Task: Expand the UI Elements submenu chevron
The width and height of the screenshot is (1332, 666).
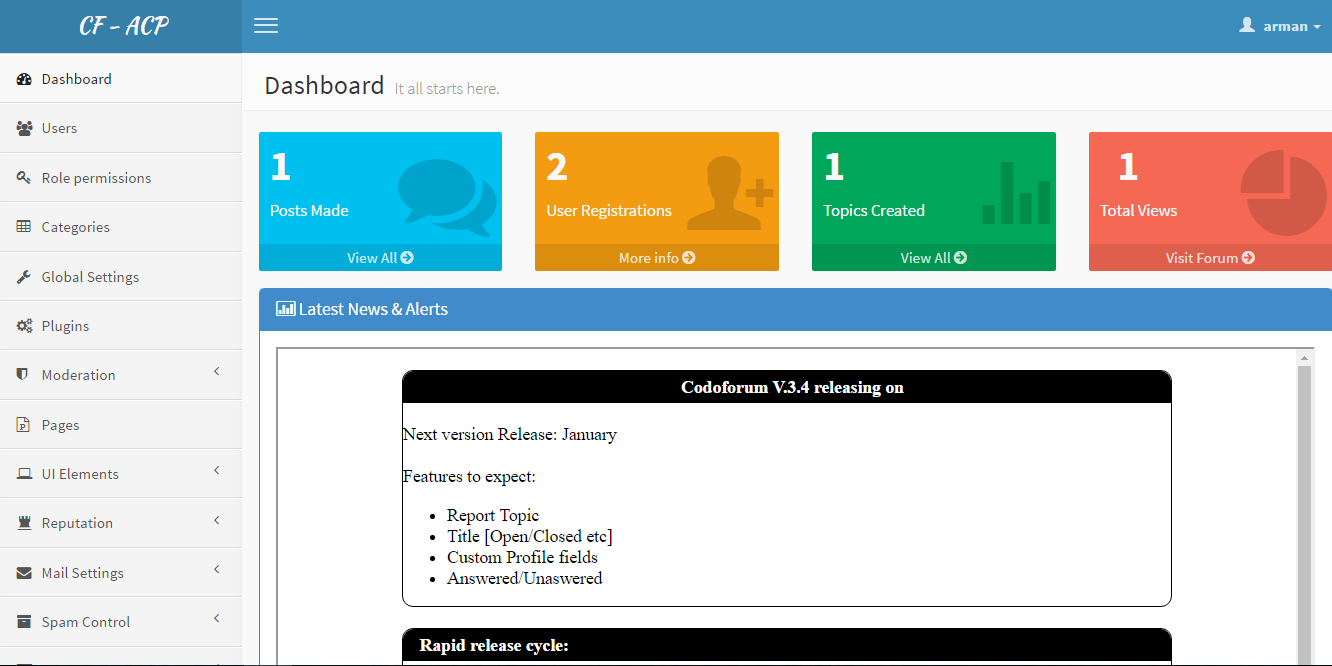Action: point(217,472)
